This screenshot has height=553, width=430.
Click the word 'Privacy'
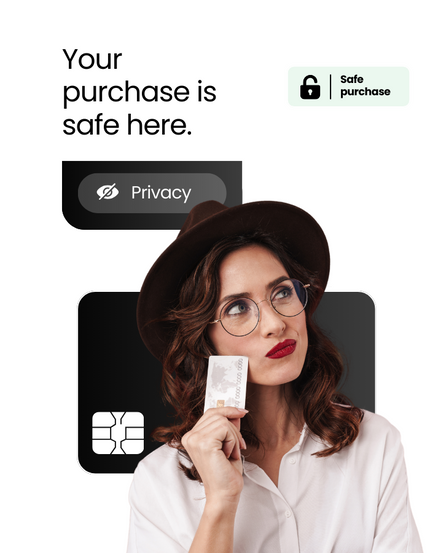[x=161, y=193]
